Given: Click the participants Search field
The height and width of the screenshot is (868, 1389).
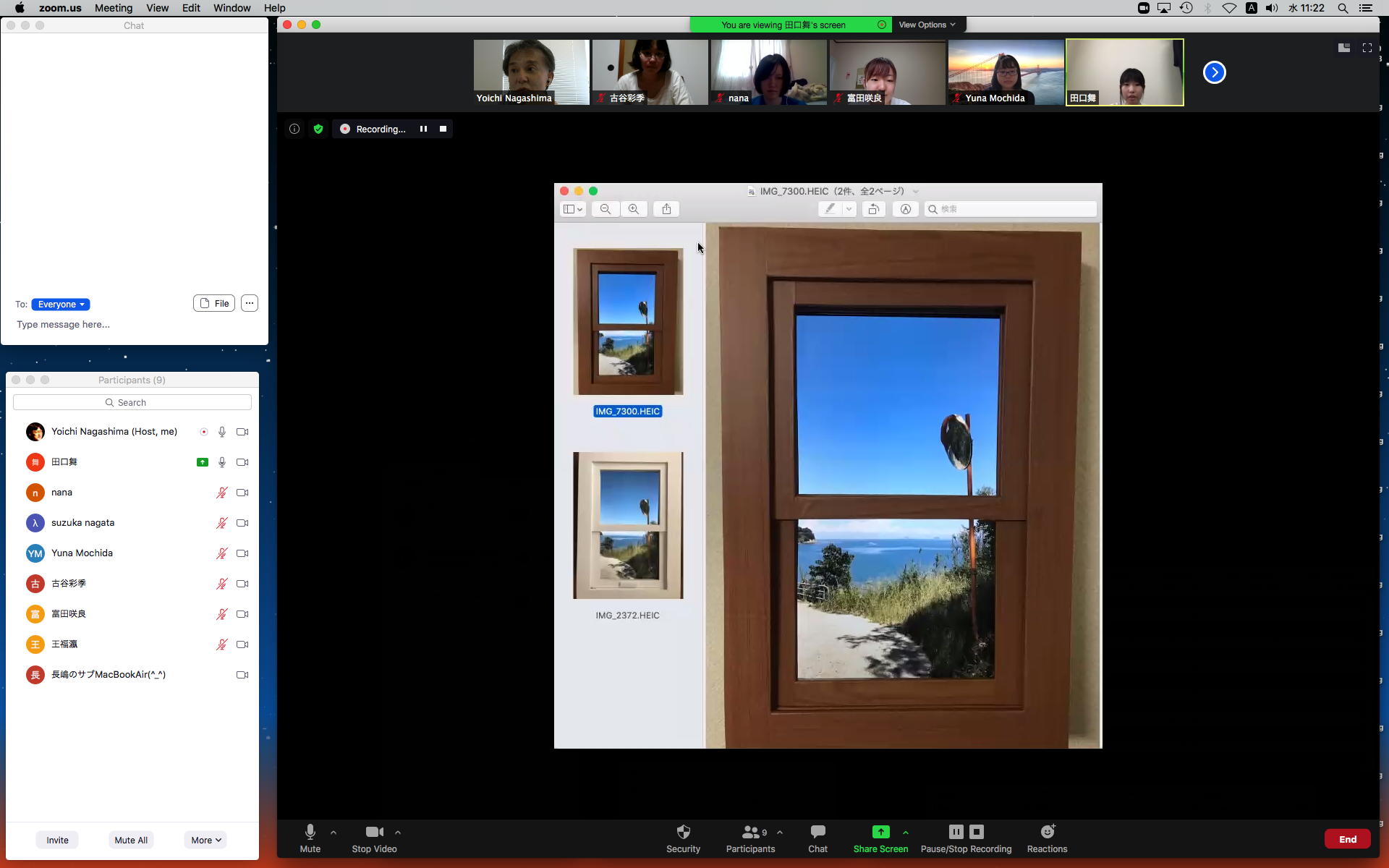Looking at the screenshot, I should tap(132, 402).
